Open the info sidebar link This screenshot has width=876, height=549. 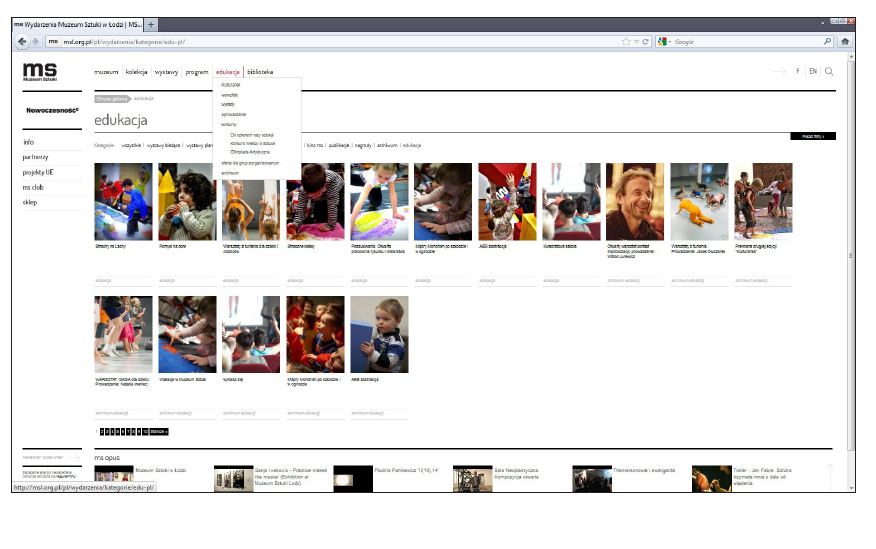click(x=29, y=142)
